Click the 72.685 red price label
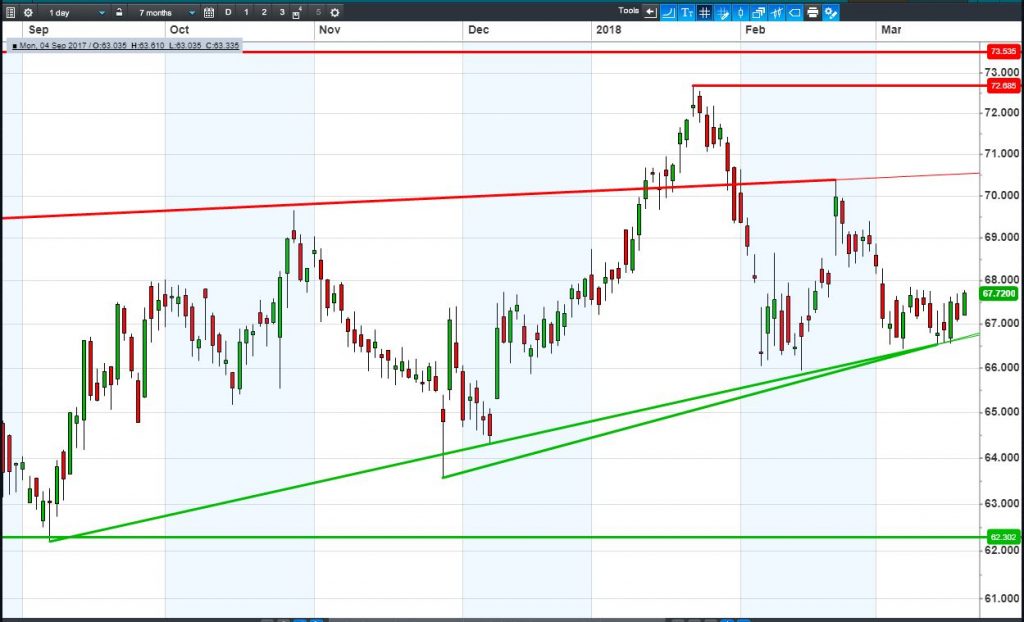The height and width of the screenshot is (622, 1024). point(1003,86)
